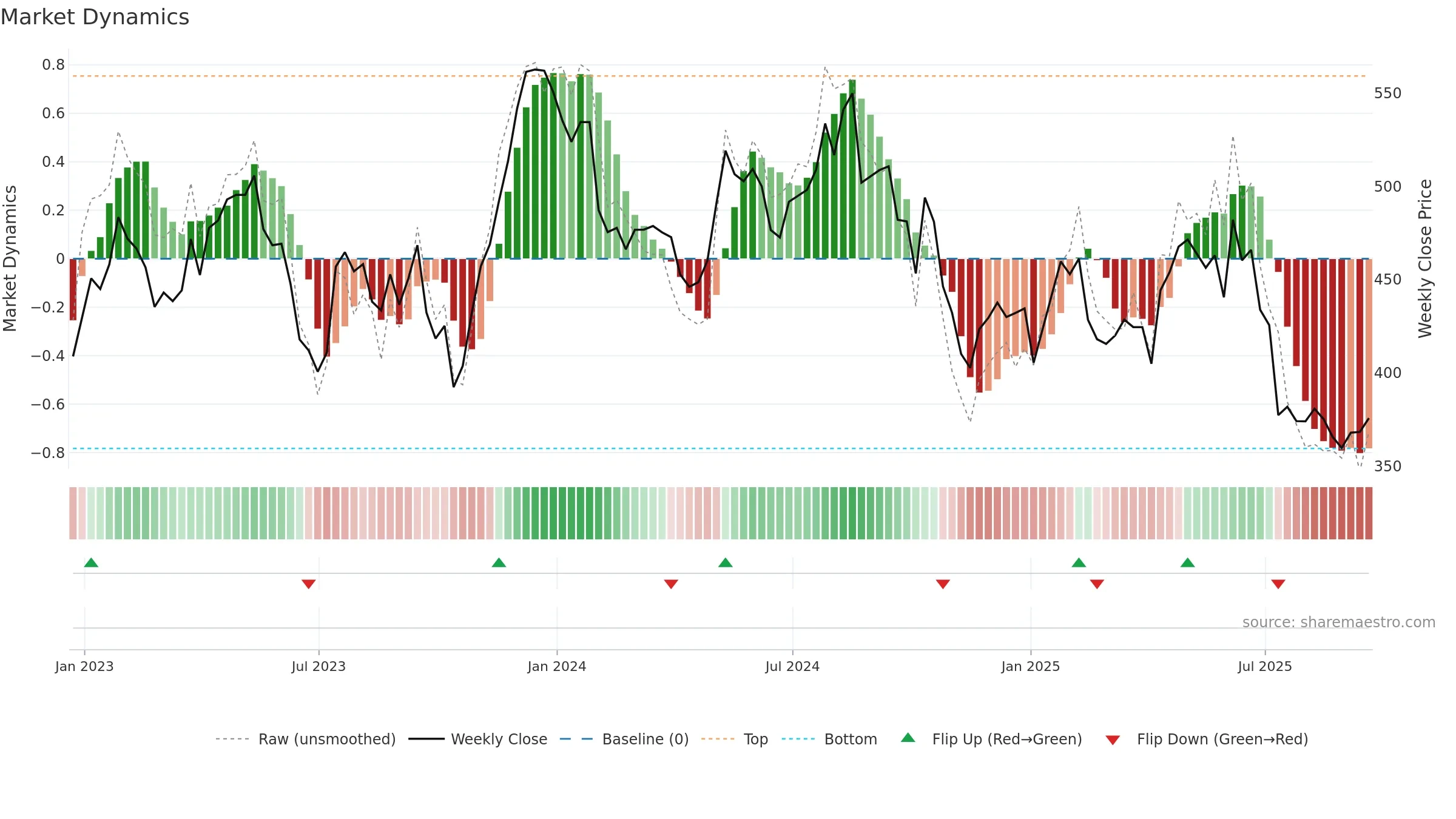Viewport: 1456px width, 819px height.
Task: Toggle the Weekly Close legend entry
Action: 477,739
